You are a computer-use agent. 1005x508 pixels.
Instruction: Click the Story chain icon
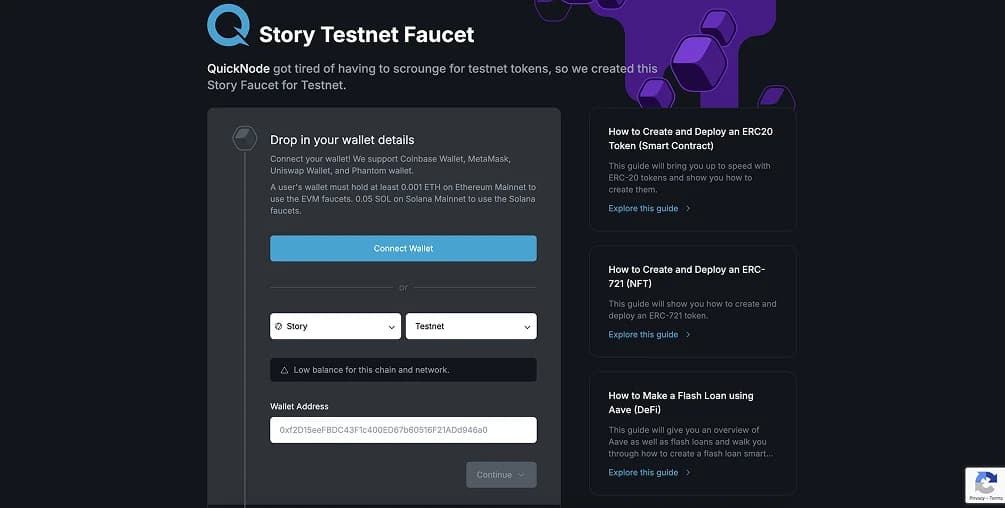click(x=279, y=326)
